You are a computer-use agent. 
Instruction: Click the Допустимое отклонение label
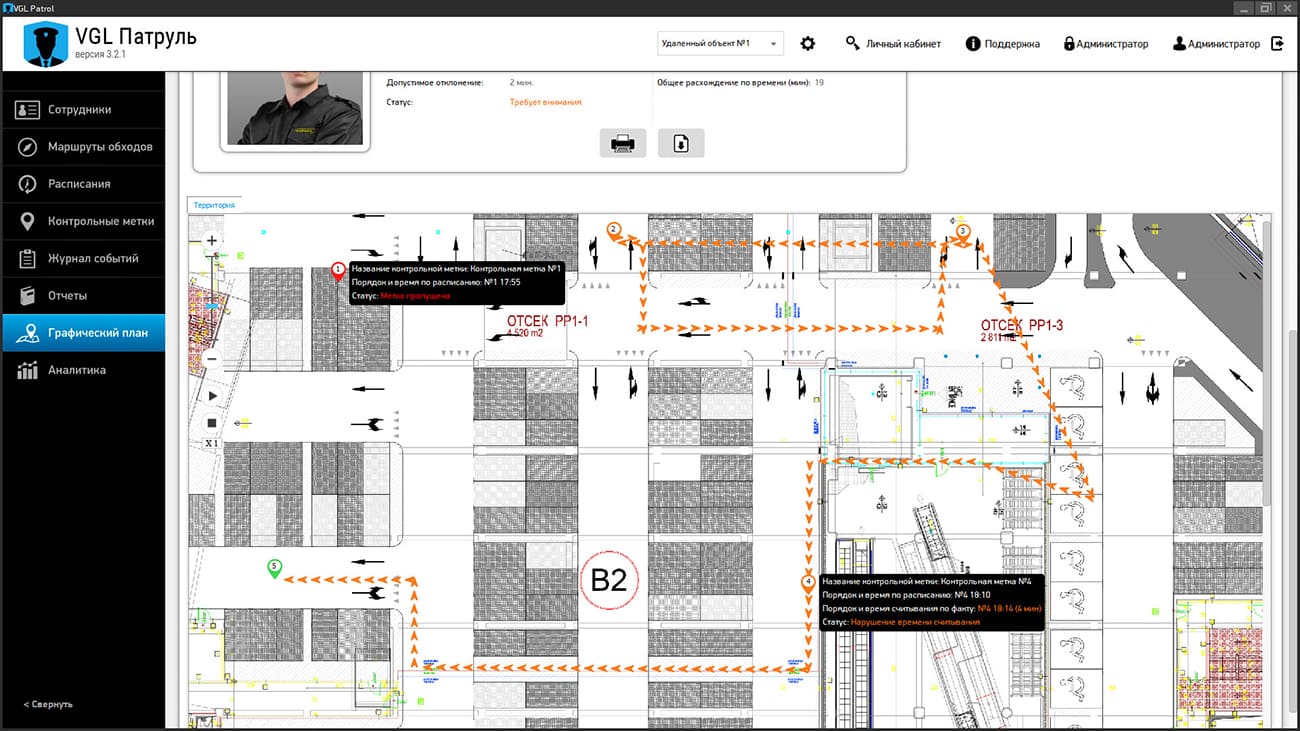point(434,82)
